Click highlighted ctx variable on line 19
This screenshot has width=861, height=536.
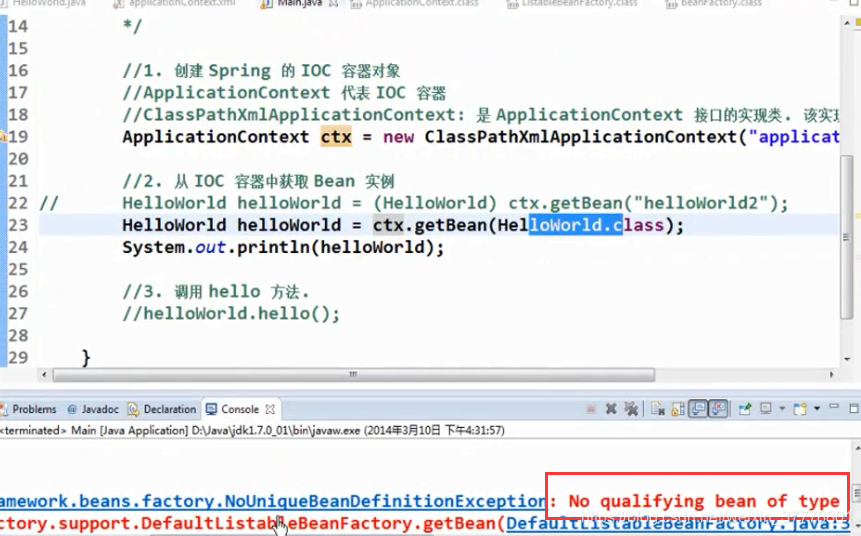336,137
